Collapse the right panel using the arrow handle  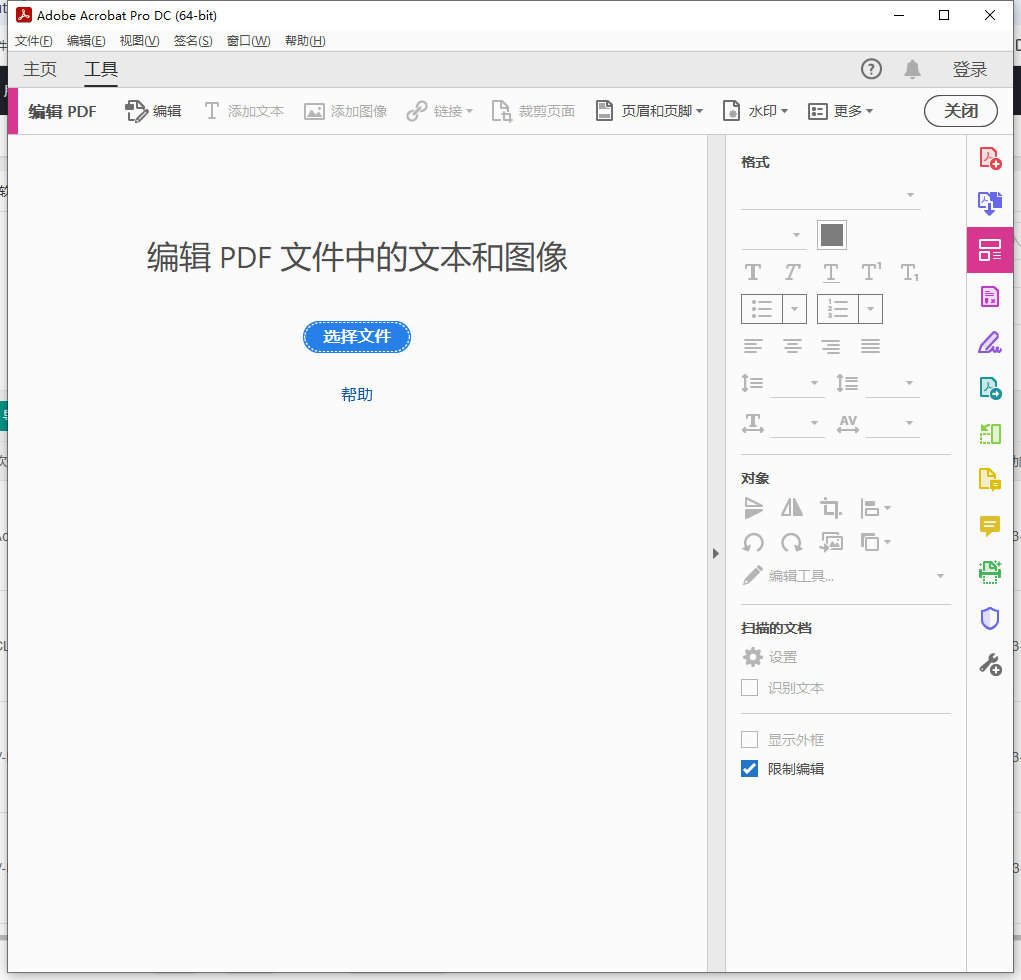(x=716, y=552)
